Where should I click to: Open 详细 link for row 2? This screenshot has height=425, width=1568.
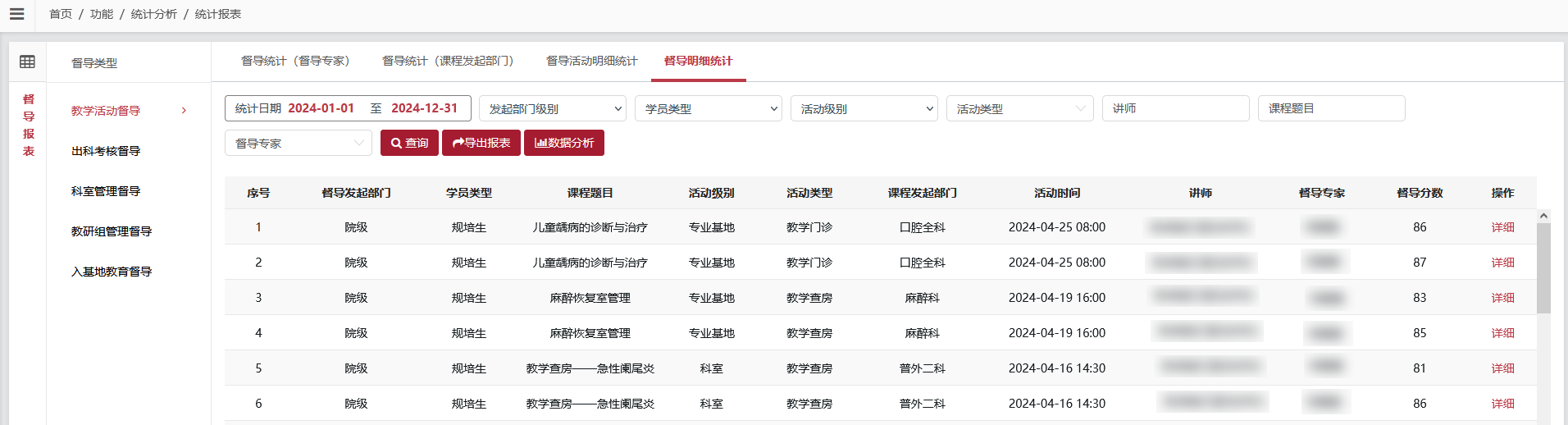pyautogui.click(x=1502, y=263)
